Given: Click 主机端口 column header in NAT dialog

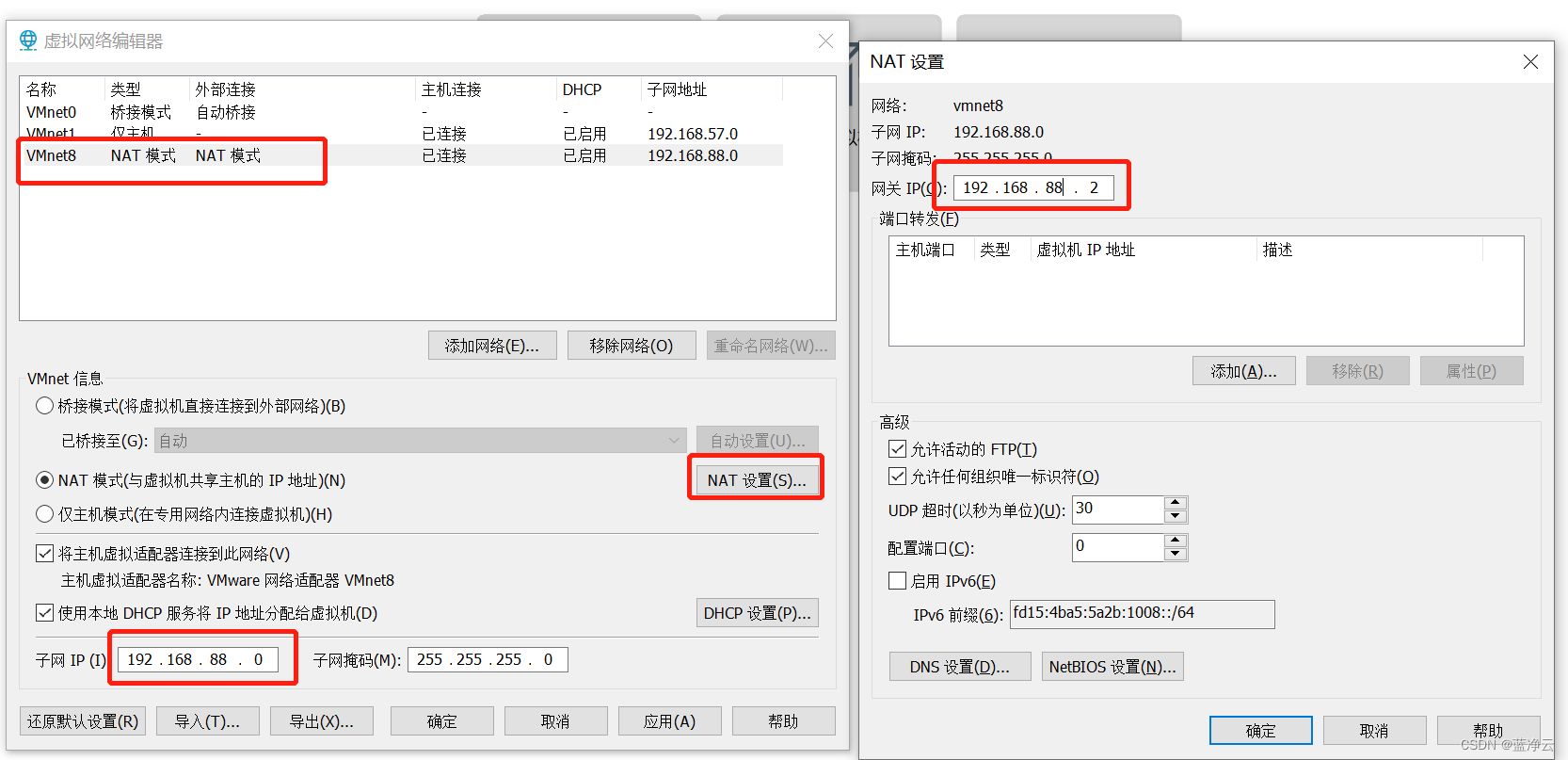Looking at the screenshot, I should 932,250.
